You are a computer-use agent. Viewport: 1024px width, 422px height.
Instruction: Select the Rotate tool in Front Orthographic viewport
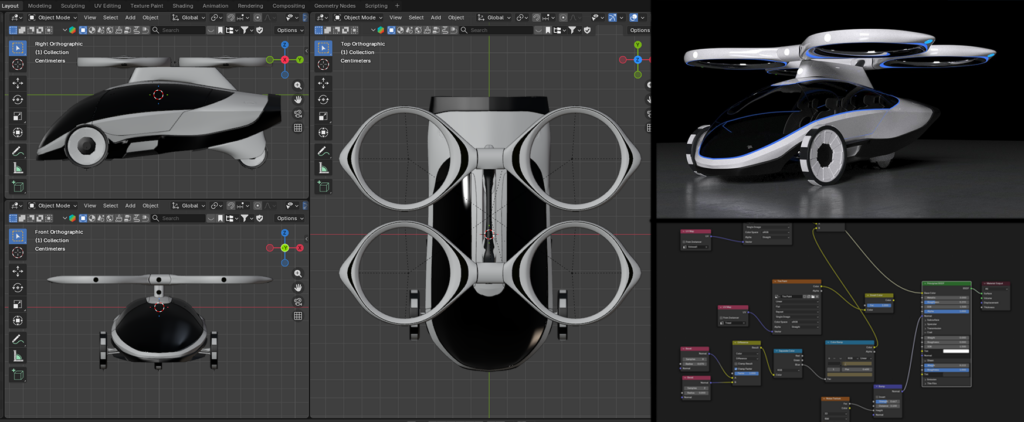coord(18,287)
